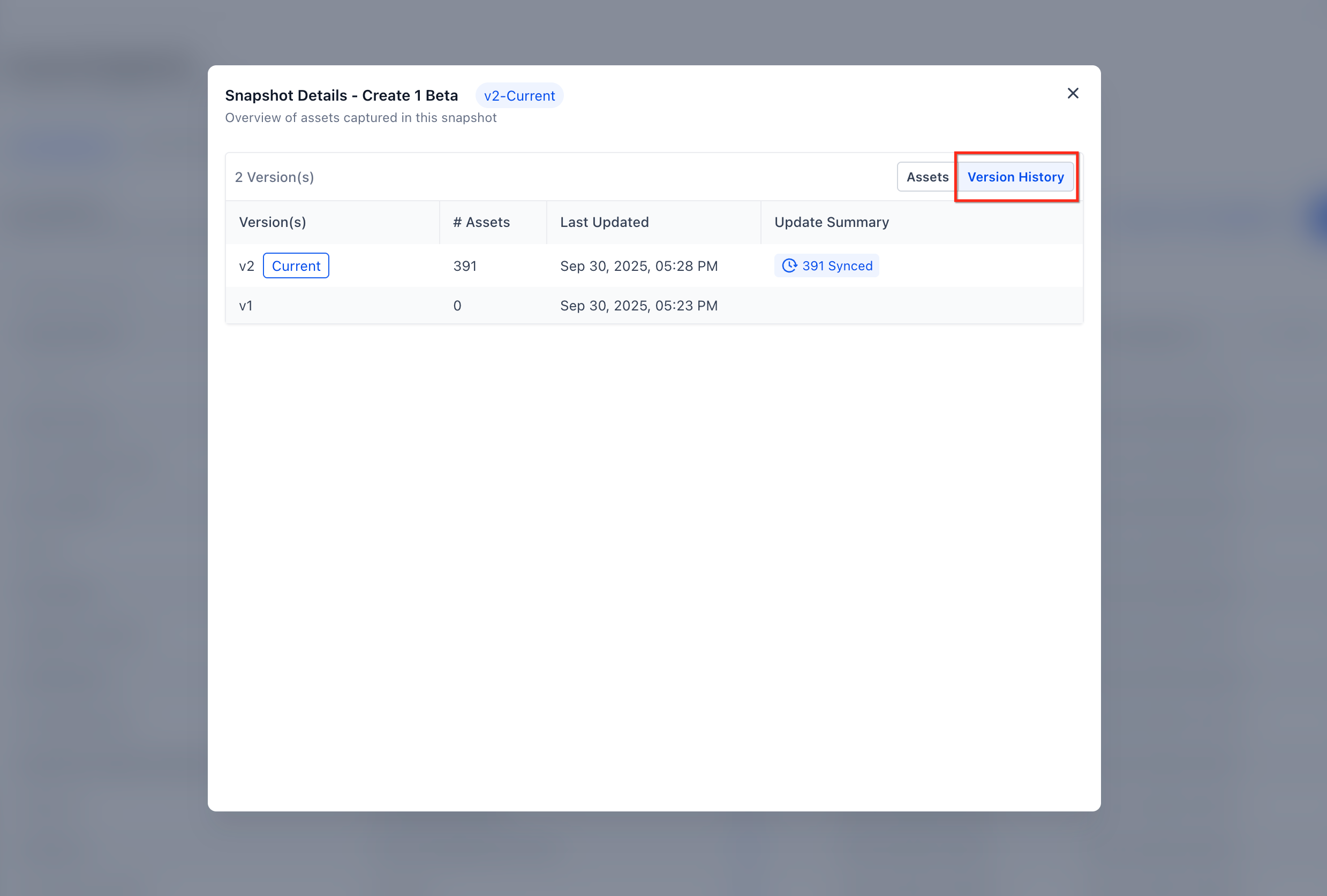Click the snapshot overview subtitle text
The height and width of the screenshot is (896, 1327).
[x=360, y=118]
